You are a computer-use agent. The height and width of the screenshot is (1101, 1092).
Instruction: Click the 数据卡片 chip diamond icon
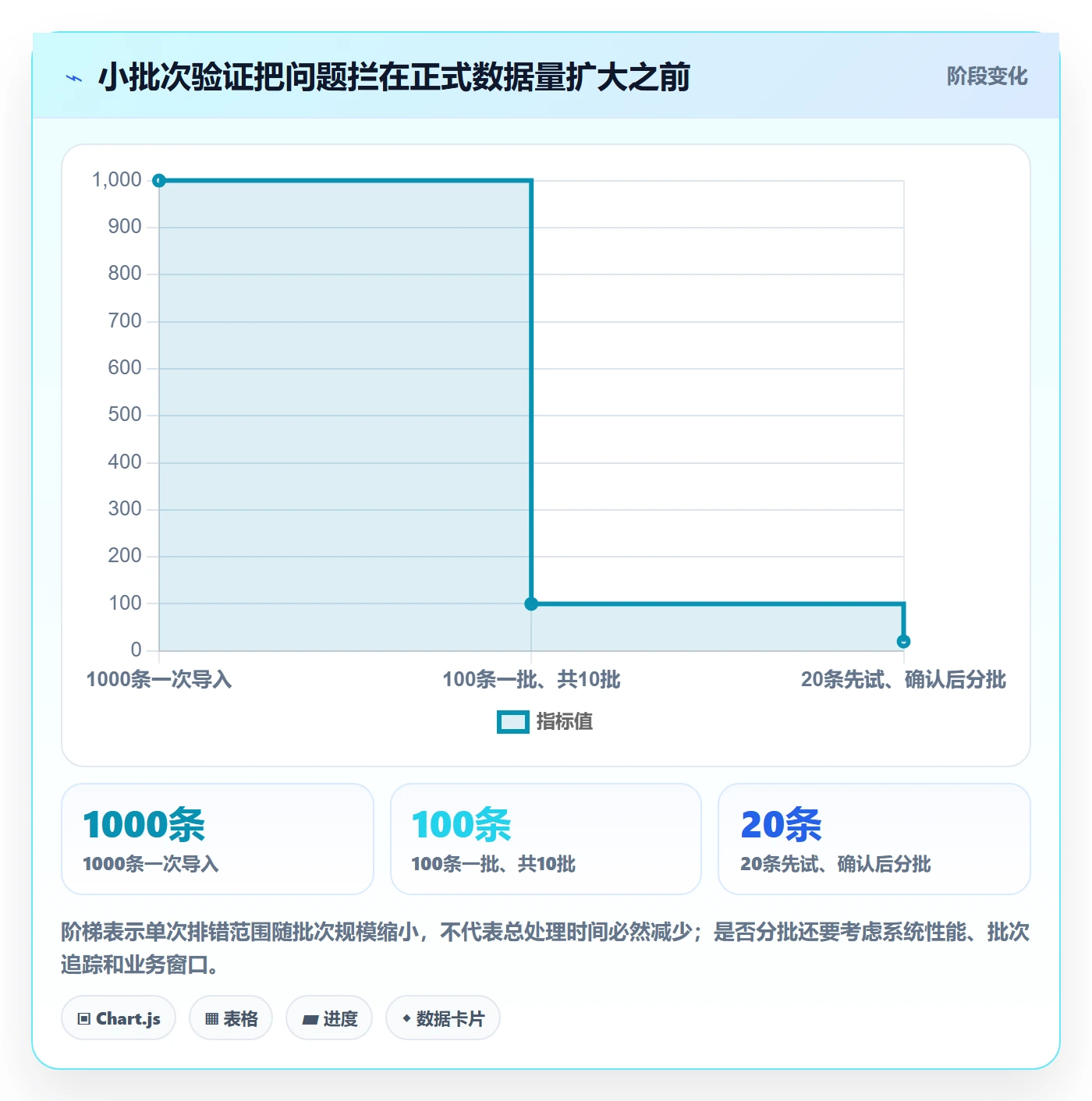(406, 1018)
